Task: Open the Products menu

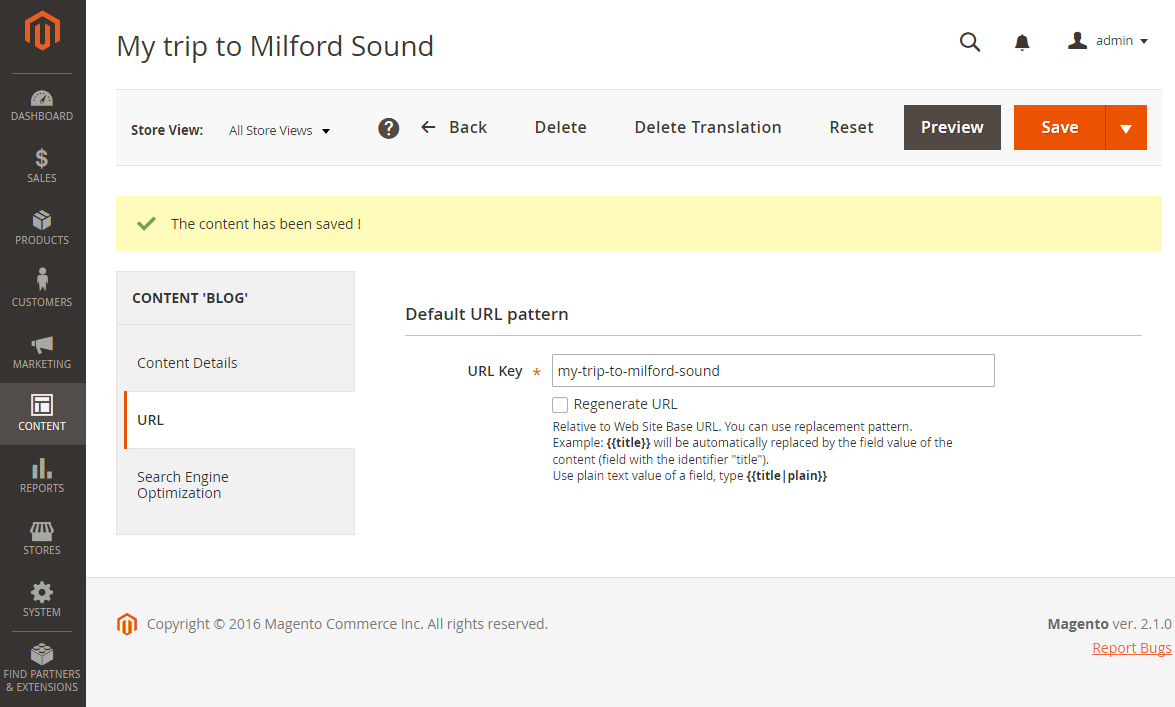Action: 42,228
